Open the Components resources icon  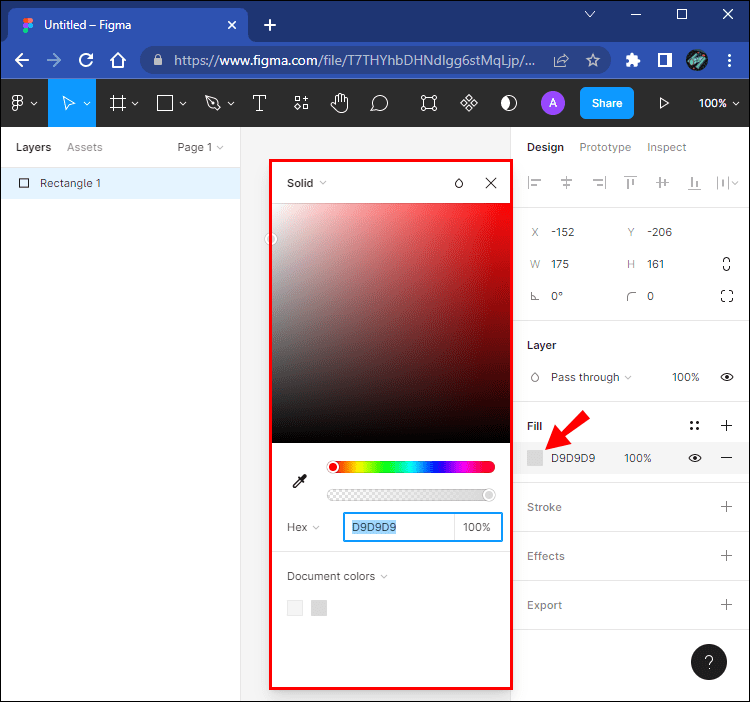point(301,103)
